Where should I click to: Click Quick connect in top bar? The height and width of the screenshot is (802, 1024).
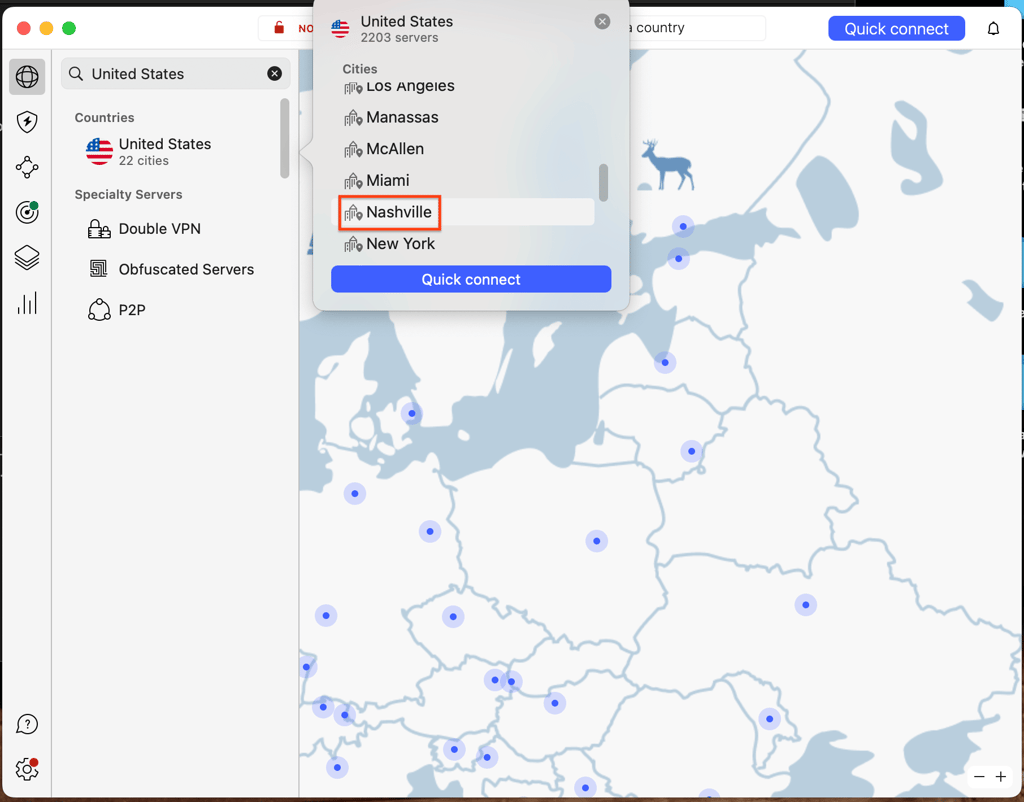tap(896, 28)
